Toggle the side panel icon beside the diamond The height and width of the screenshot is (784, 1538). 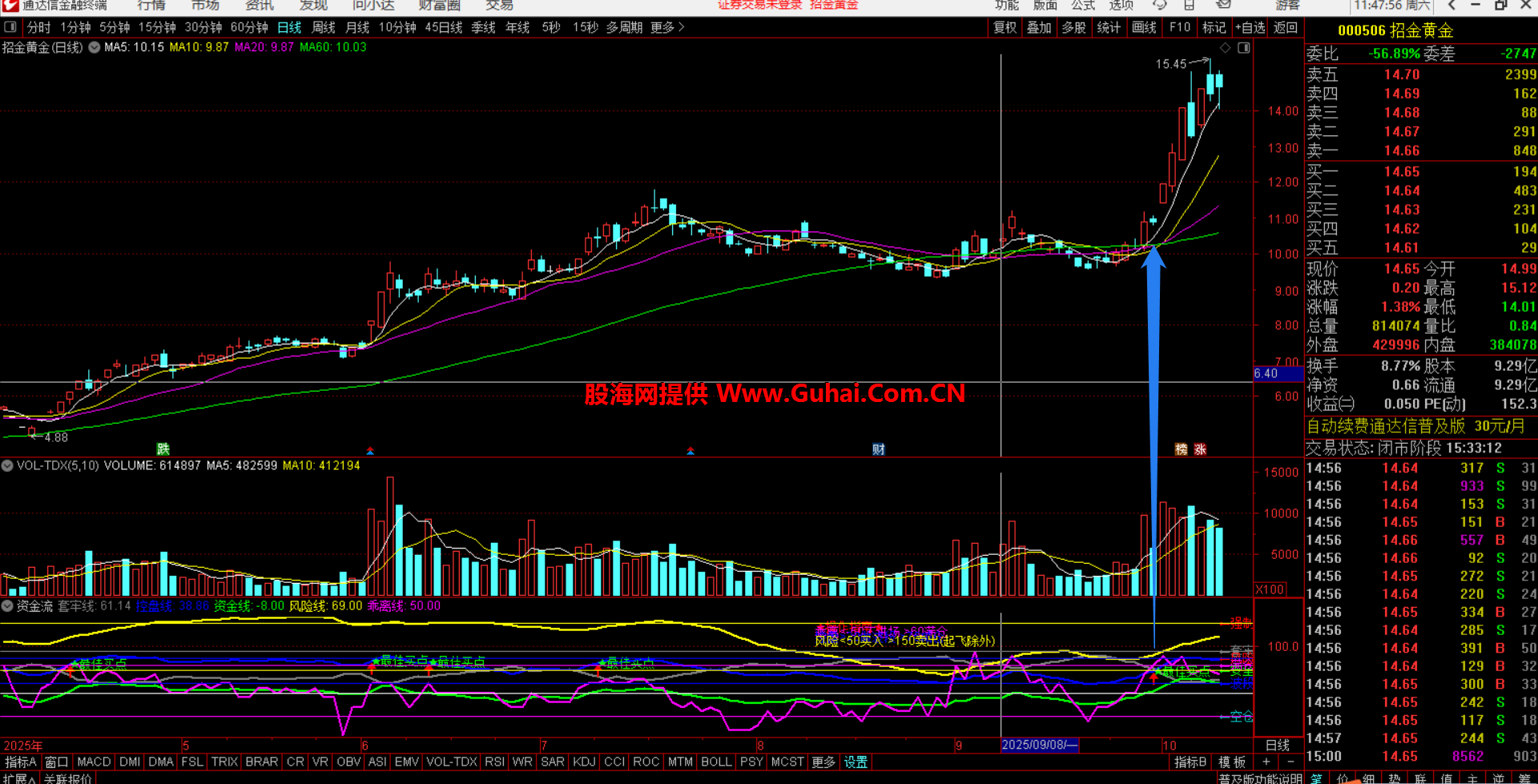pyautogui.click(x=1243, y=48)
